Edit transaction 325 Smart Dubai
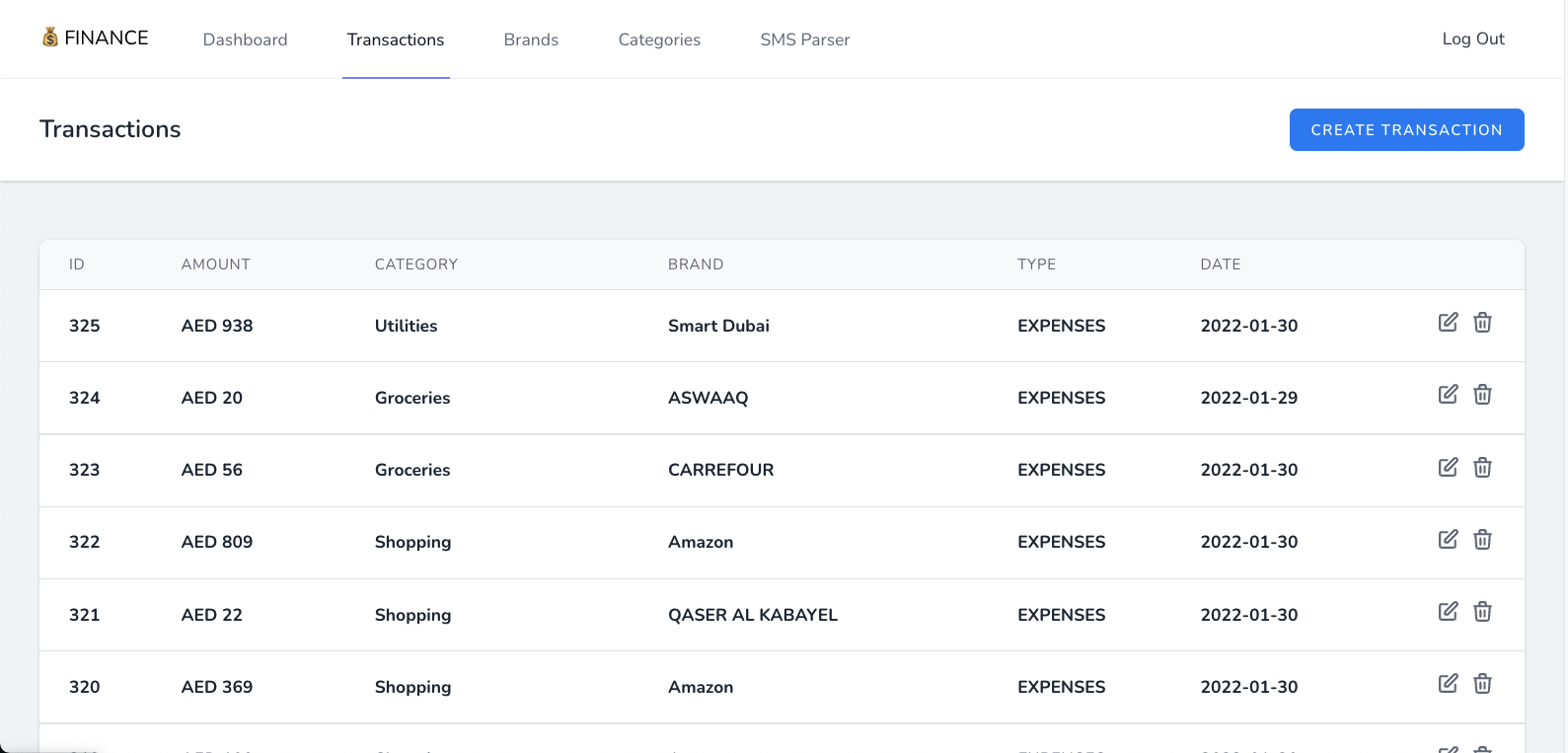Viewport: 1568px width, 753px height. 1448,322
